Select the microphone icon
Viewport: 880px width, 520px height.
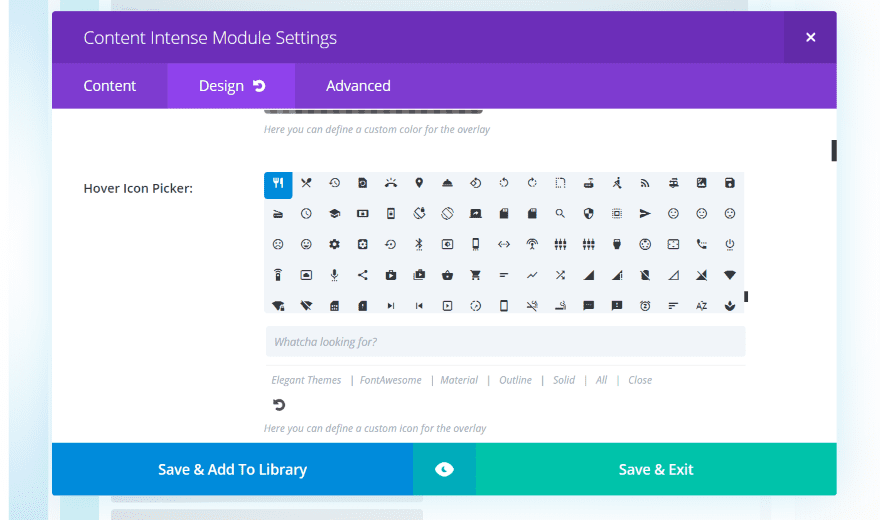(334, 275)
